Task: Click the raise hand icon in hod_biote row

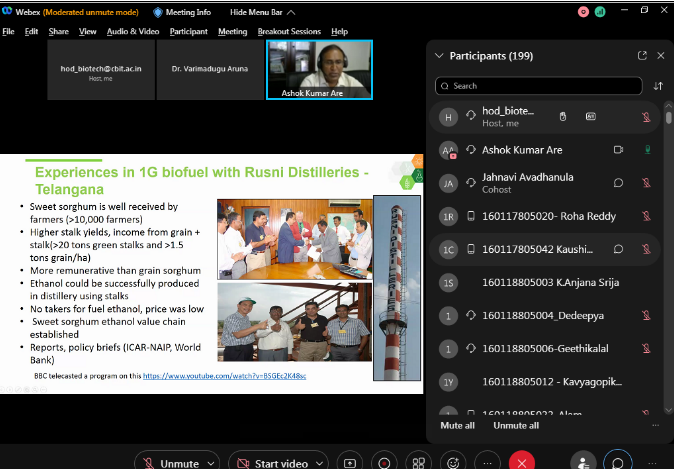Action: click(x=563, y=116)
